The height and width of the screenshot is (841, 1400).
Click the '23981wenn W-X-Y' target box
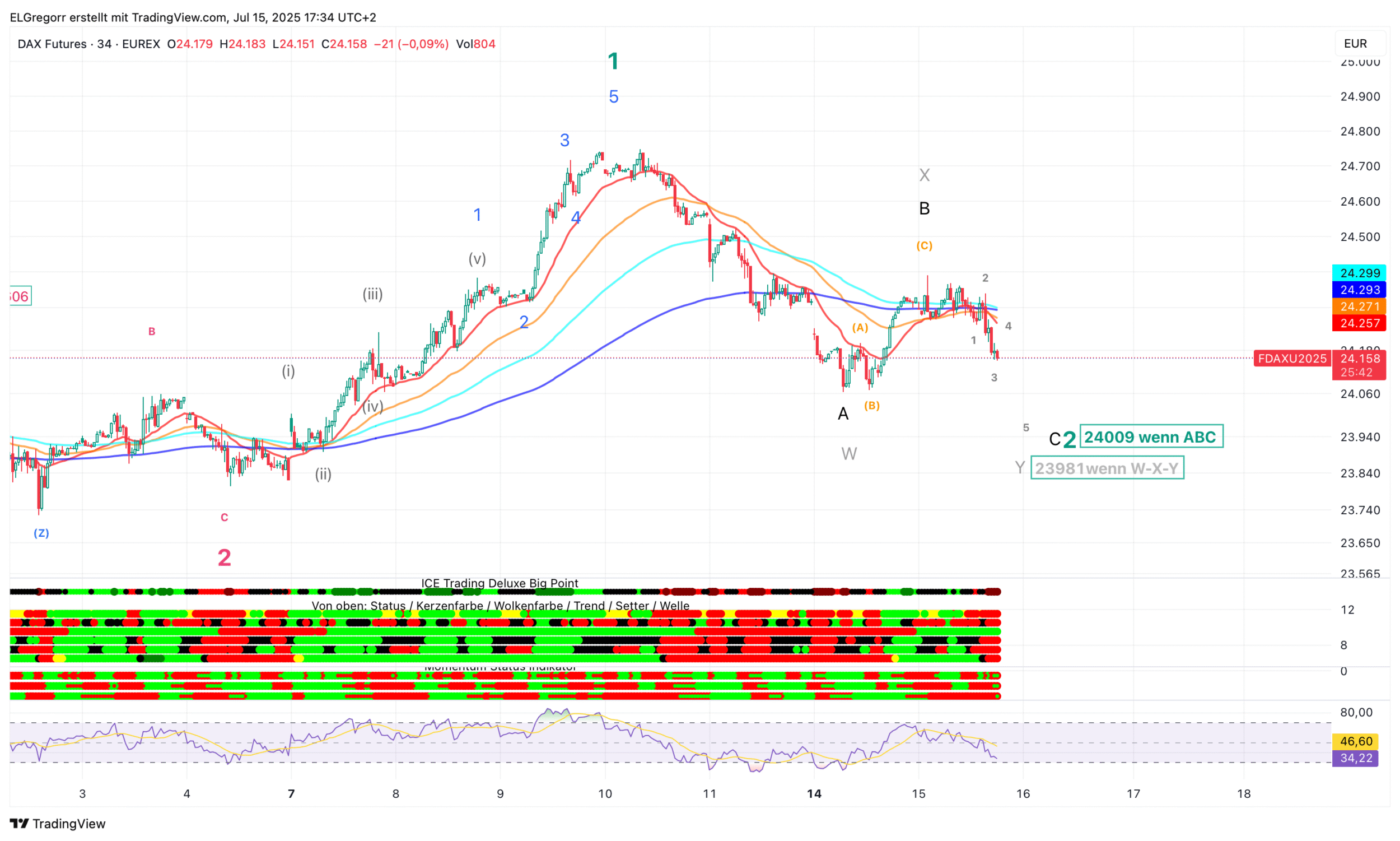pos(1107,468)
